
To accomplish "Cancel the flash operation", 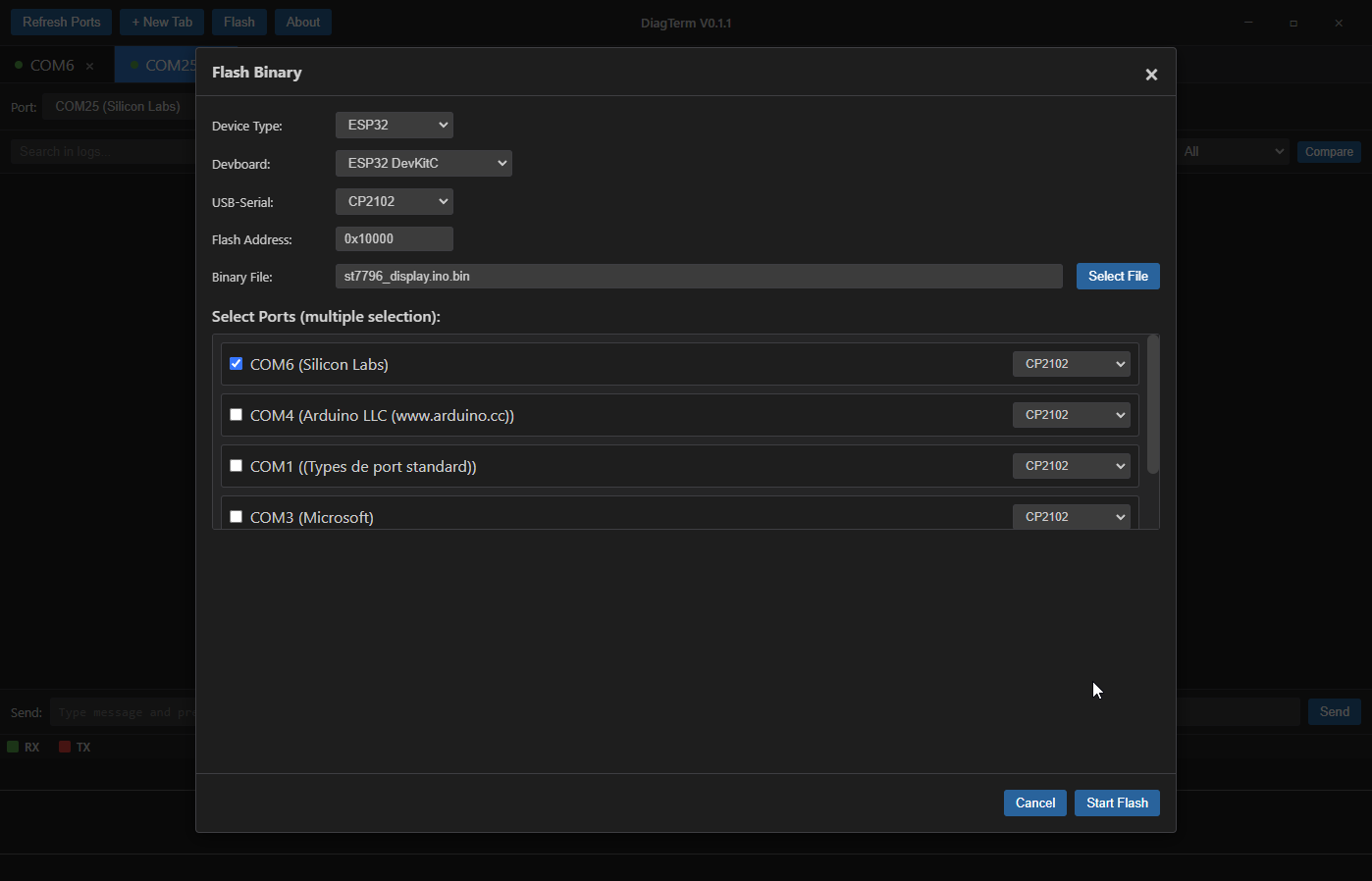I will click(x=1034, y=803).
